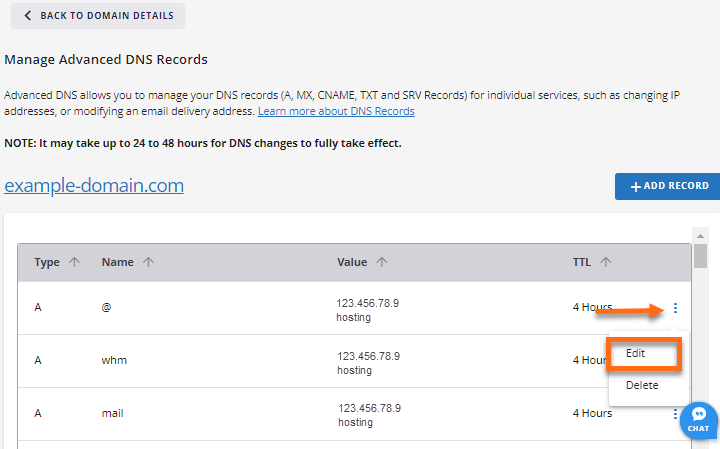Click the whm record name
Screen dimensions: 720x449
point(114,360)
